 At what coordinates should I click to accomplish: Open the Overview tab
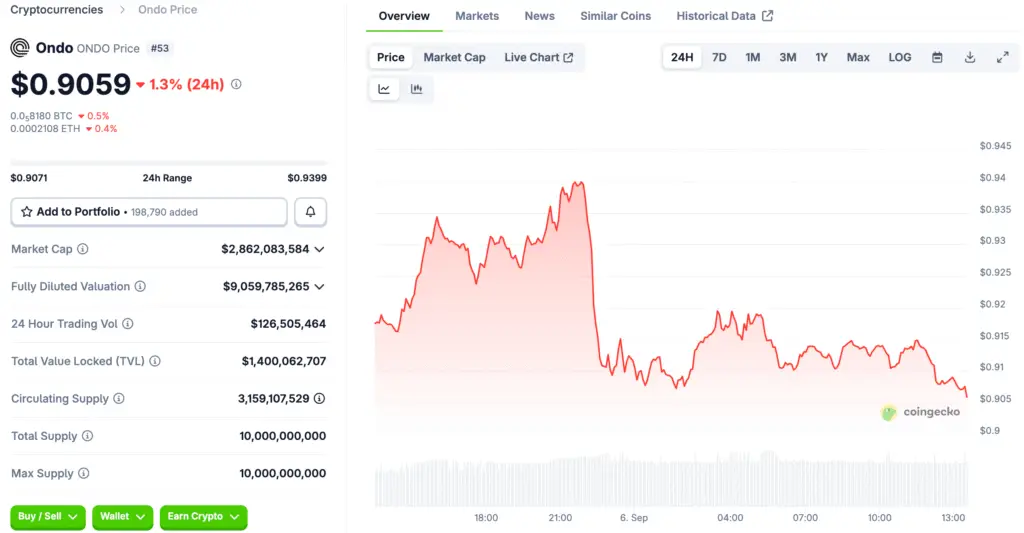pyautogui.click(x=404, y=16)
